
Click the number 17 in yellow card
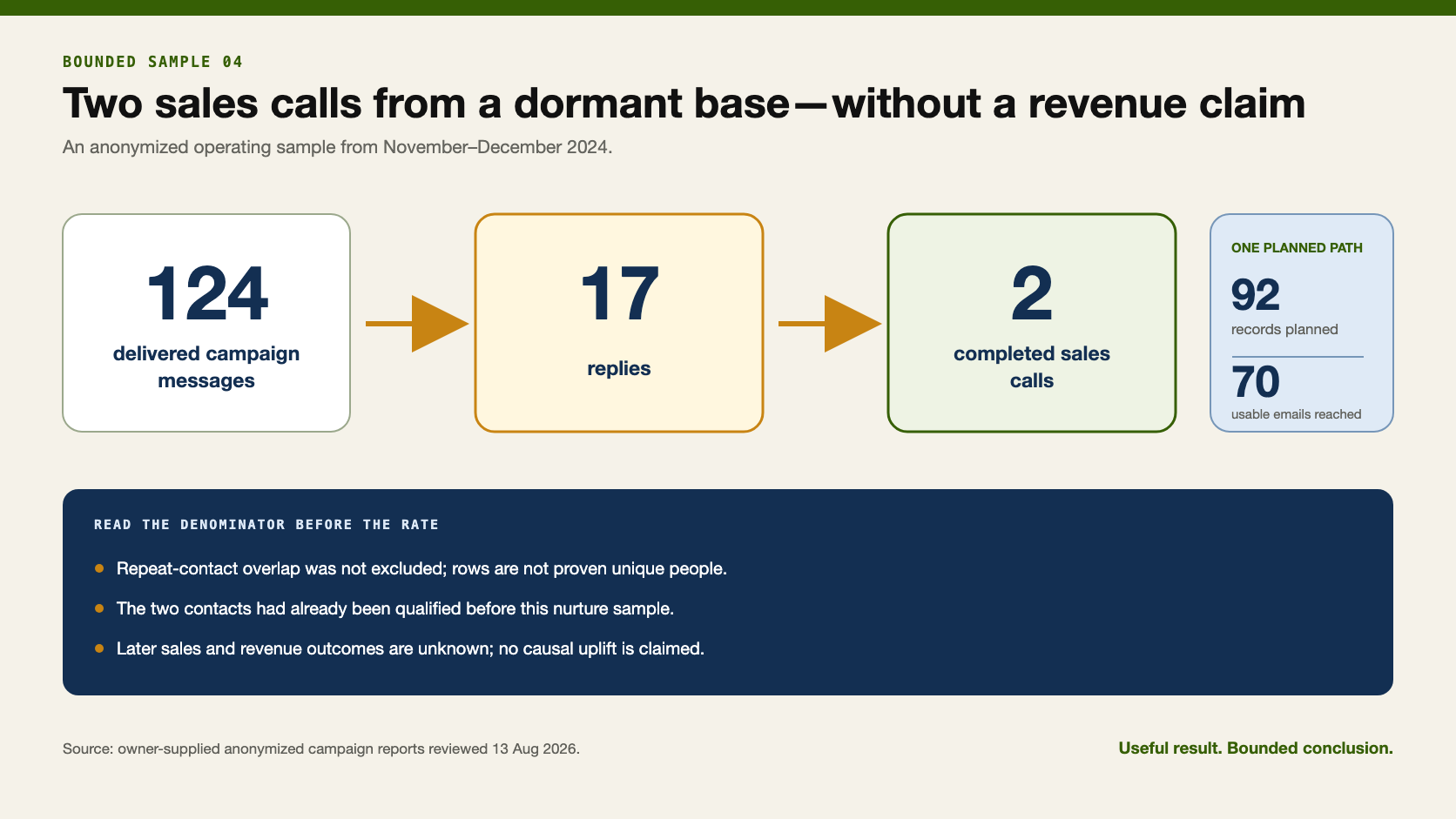[619, 294]
